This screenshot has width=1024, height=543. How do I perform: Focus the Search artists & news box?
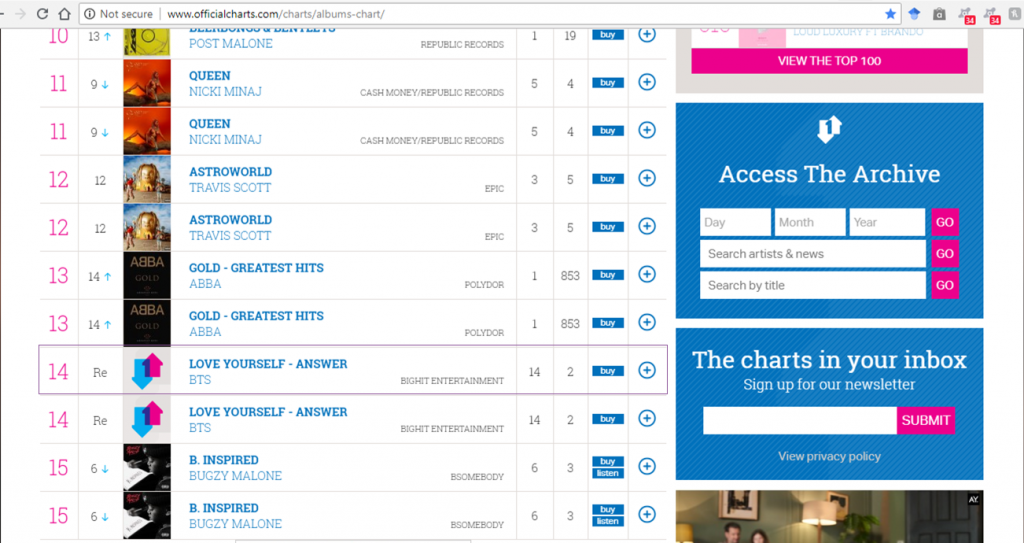click(x=812, y=254)
